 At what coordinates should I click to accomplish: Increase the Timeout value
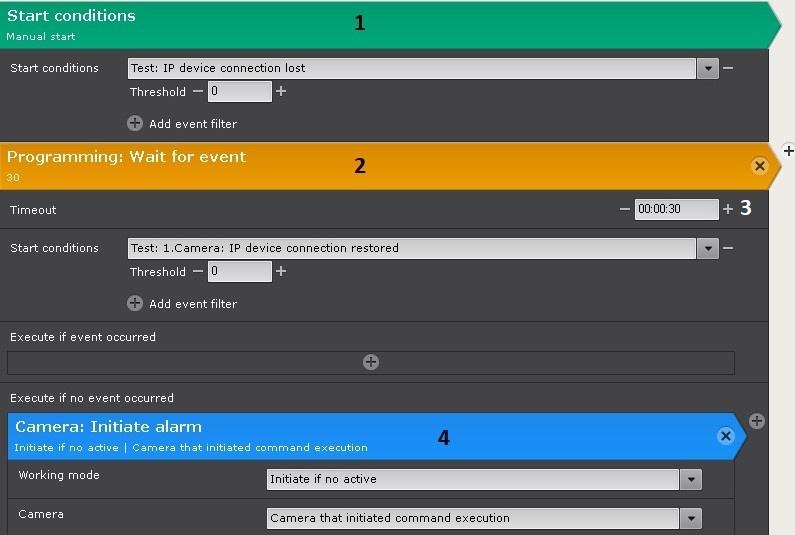(728, 209)
